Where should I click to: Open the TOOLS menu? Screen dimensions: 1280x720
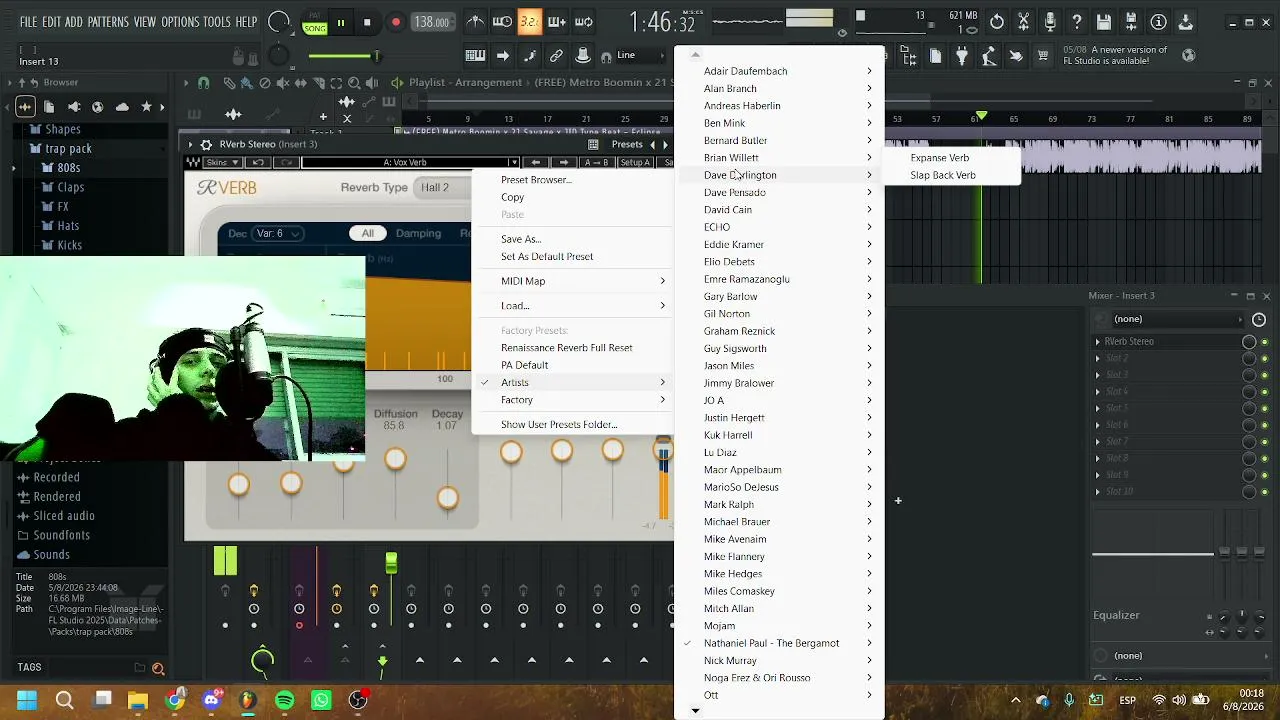tap(217, 22)
